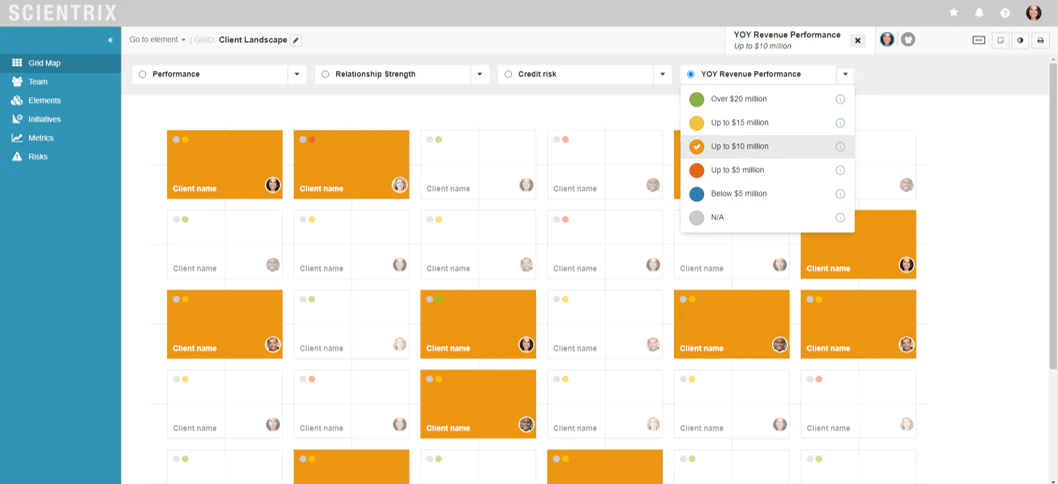Select the Performance radio button
Viewport: 1058px width, 484px height.
(x=142, y=74)
